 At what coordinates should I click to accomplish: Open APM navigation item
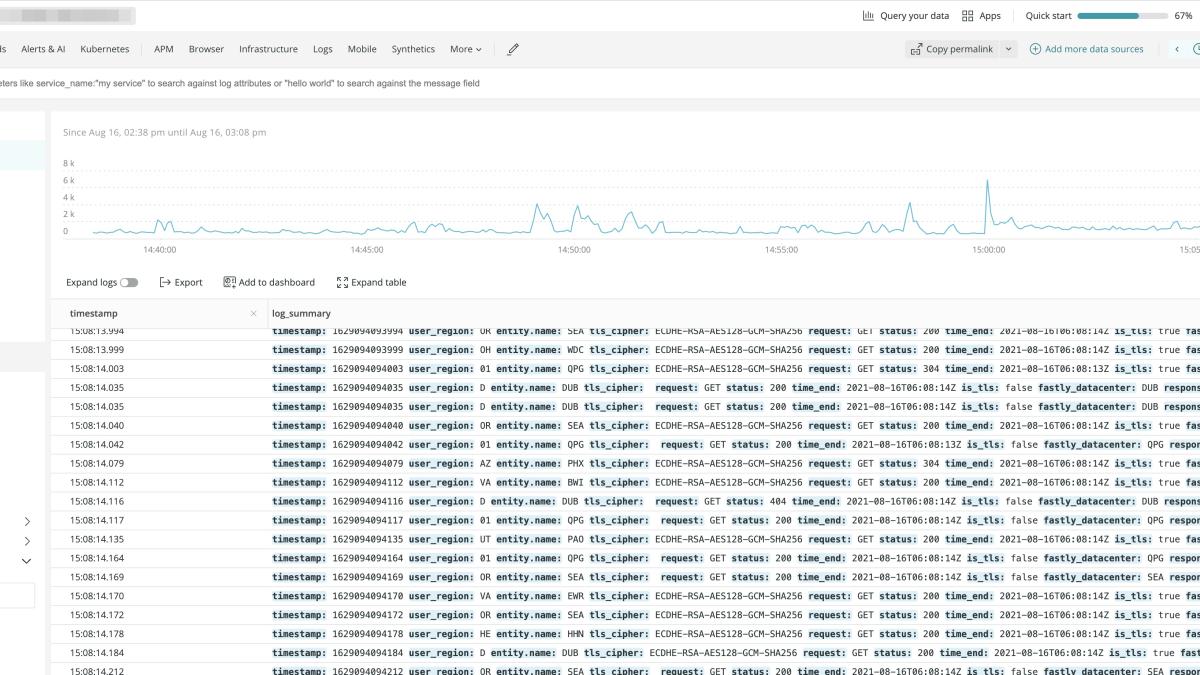(164, 49)
